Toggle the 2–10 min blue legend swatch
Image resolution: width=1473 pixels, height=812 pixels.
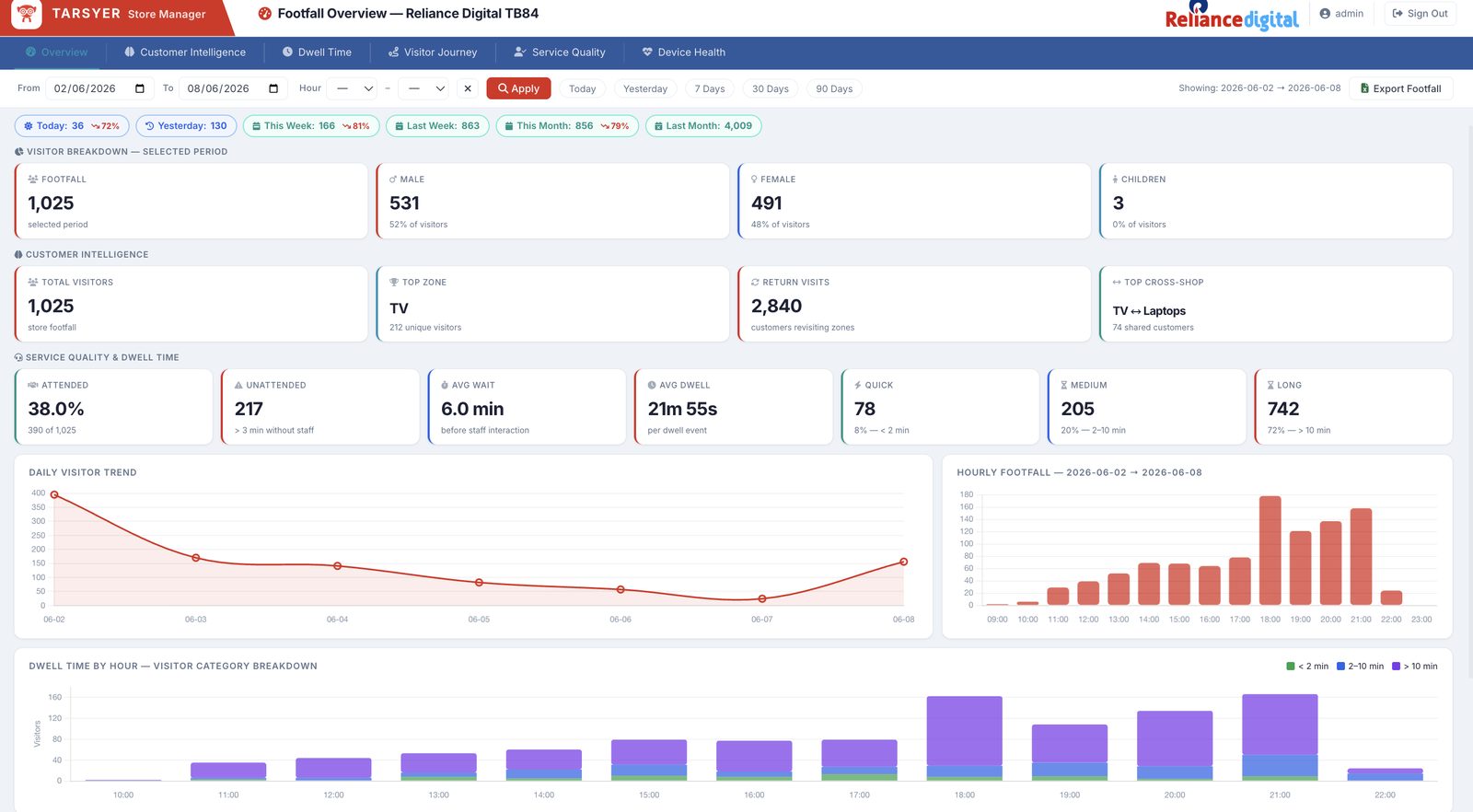[1341, 667]
